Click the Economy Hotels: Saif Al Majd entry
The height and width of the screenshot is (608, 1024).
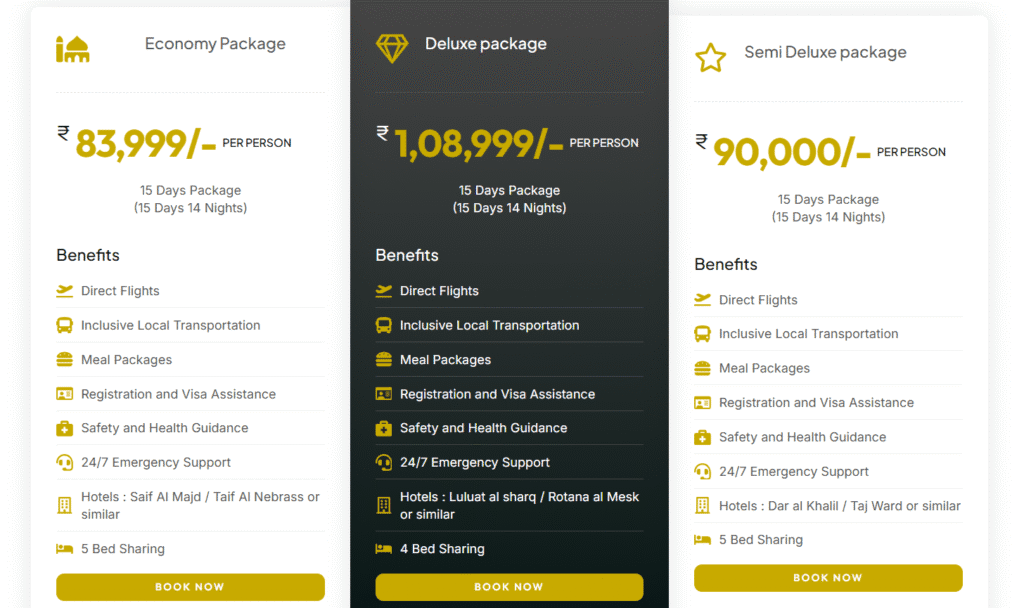(x=200, y=505)
